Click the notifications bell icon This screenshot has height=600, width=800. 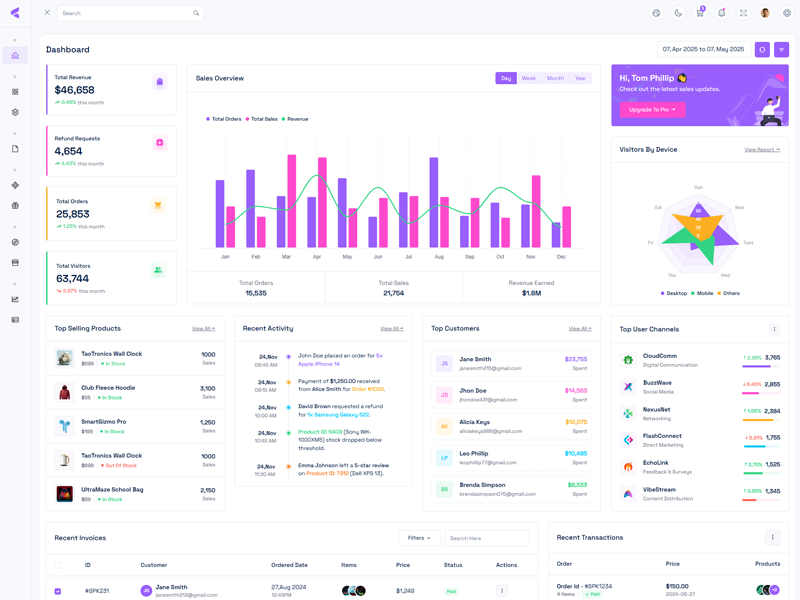point(722,13)
